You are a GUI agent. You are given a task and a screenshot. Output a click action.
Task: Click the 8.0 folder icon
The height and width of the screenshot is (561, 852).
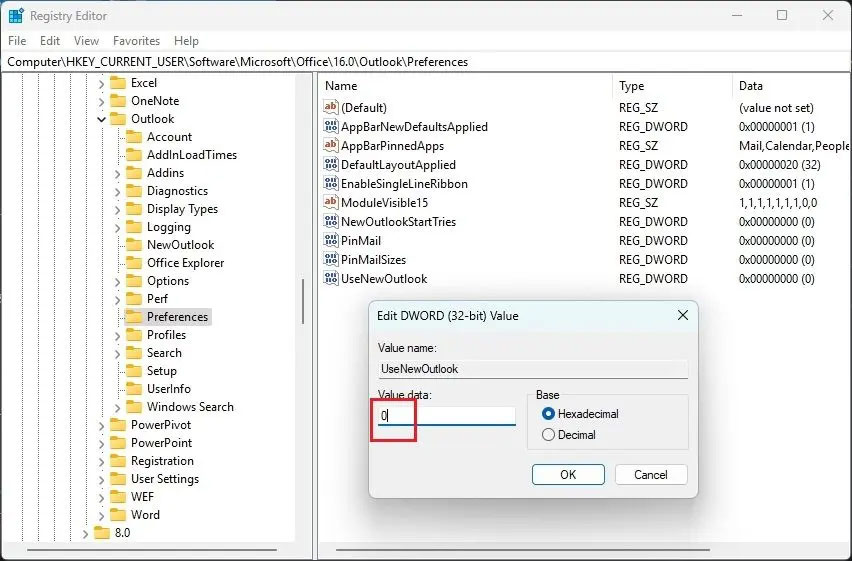point(102,532)
